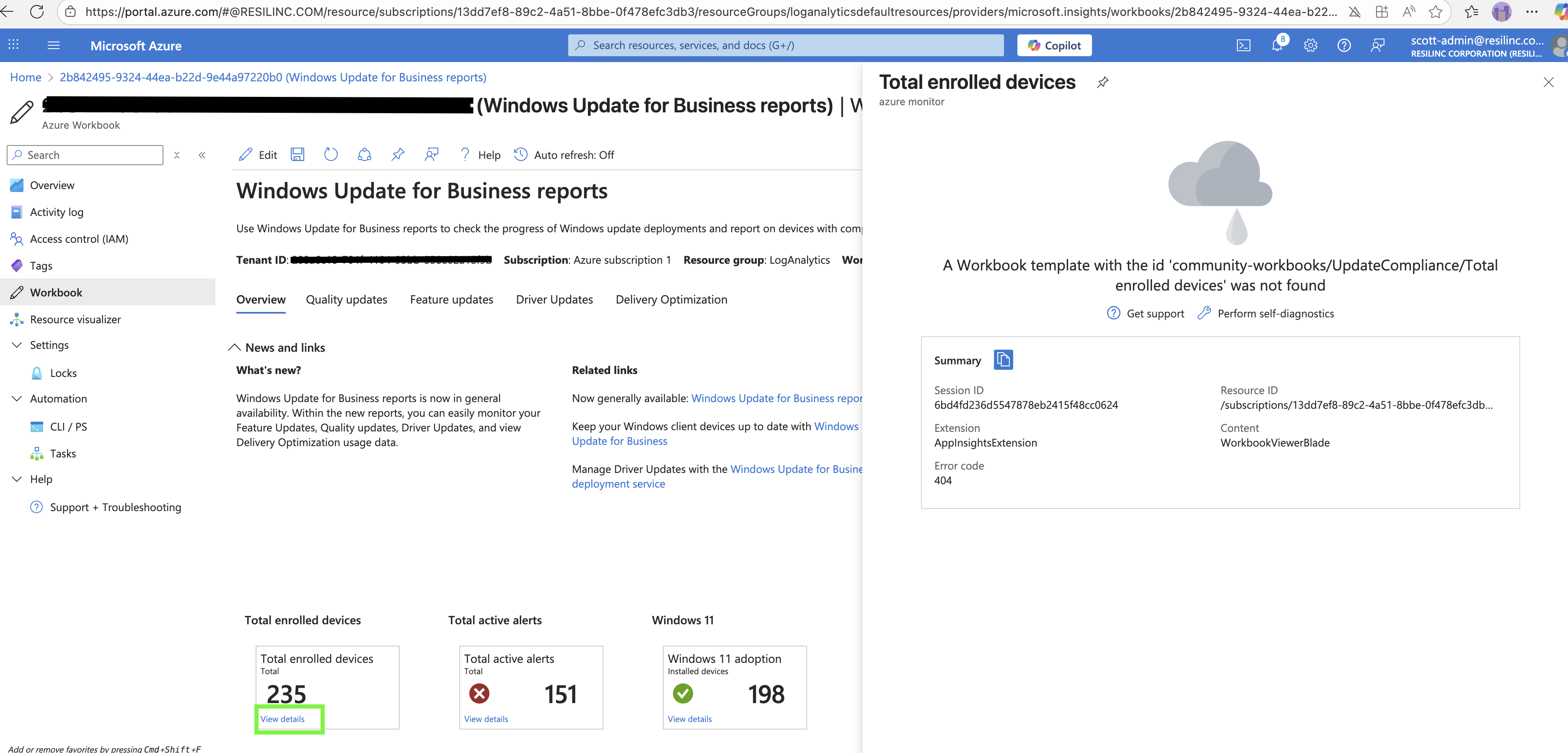Open Access control (IAM) in sidebar

[79, 239]
